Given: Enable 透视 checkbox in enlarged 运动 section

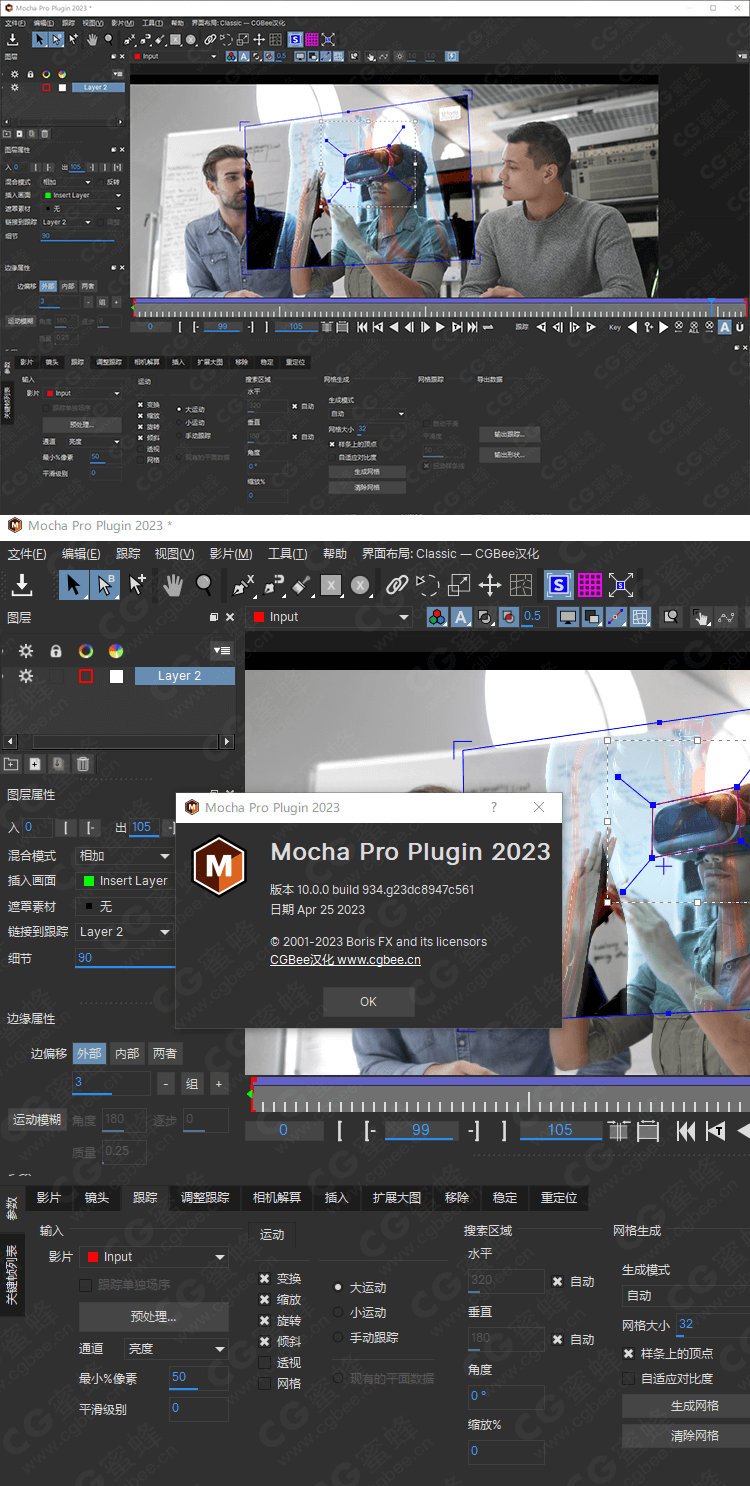Looking at the screenshot, I should tap(265, 1363).
